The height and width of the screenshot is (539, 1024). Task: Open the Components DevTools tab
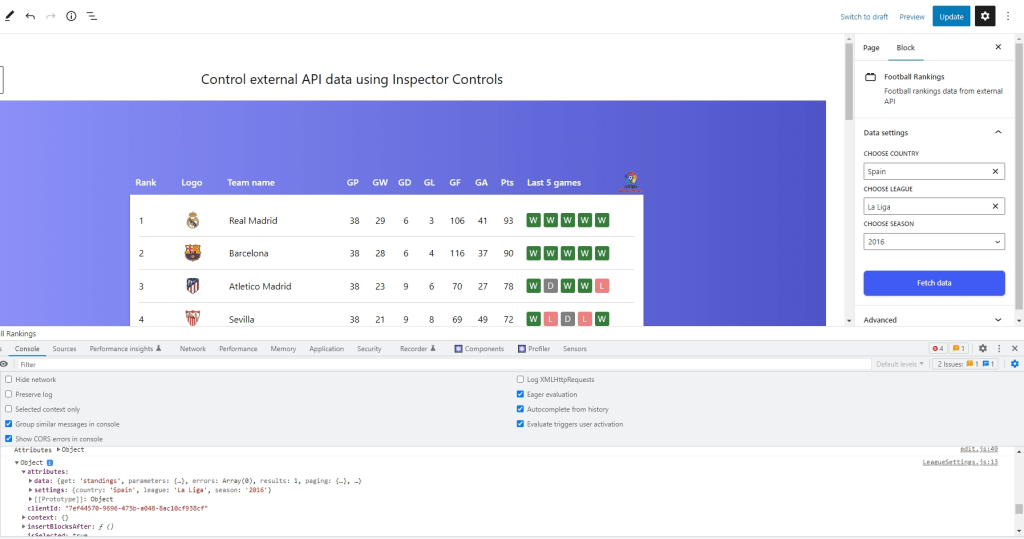pos(479,349)
